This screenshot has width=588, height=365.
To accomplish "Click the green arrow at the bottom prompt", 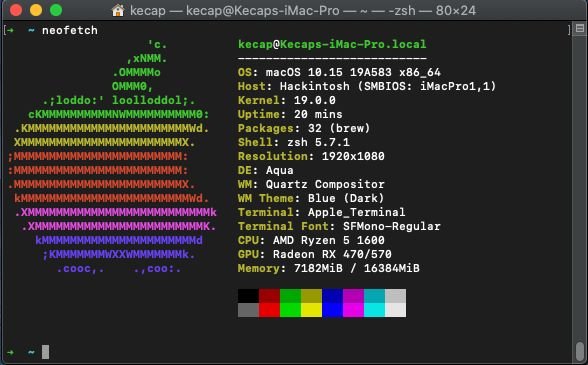I will pos(10,352).
